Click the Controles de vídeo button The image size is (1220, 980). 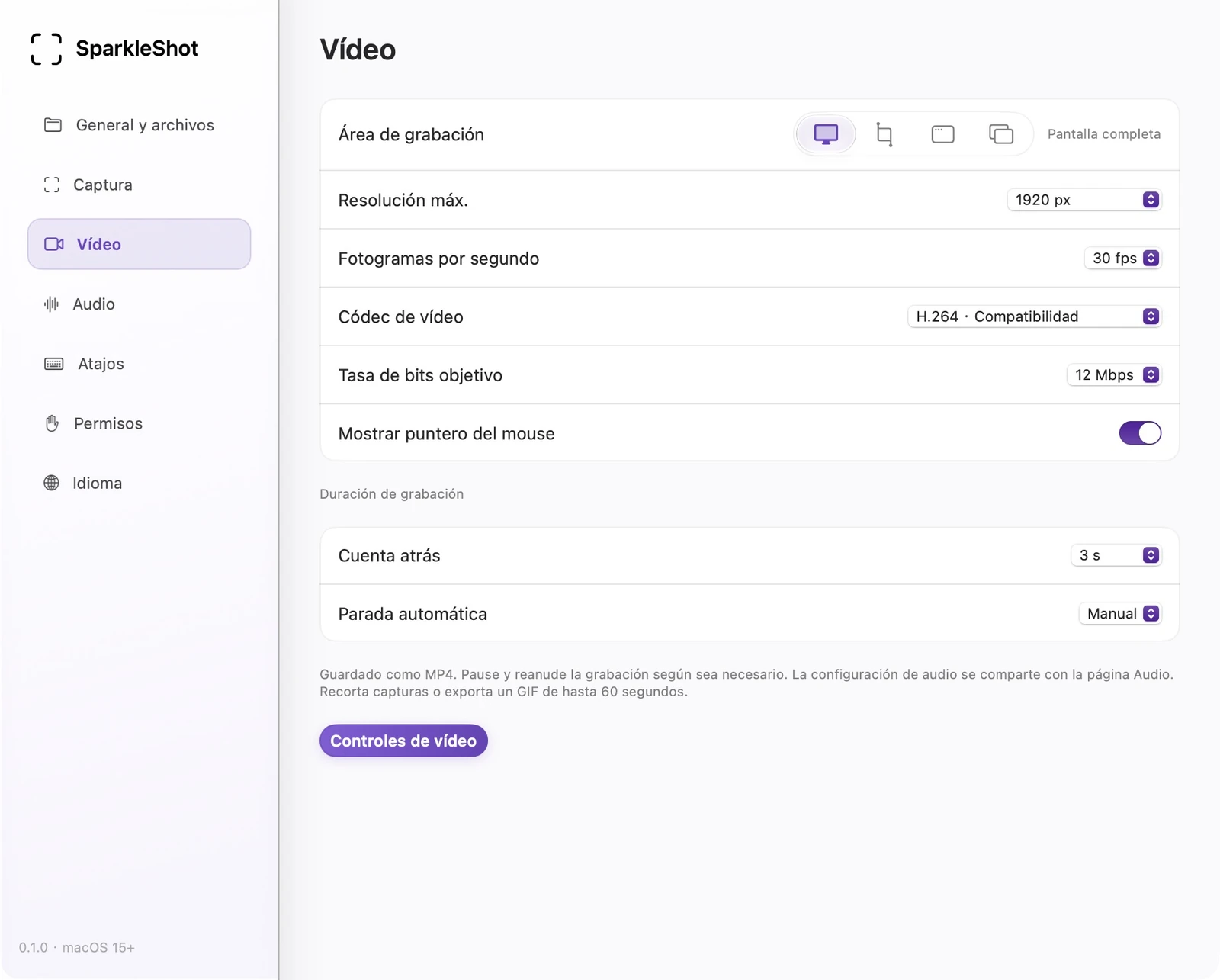click(x=403, y=741)
